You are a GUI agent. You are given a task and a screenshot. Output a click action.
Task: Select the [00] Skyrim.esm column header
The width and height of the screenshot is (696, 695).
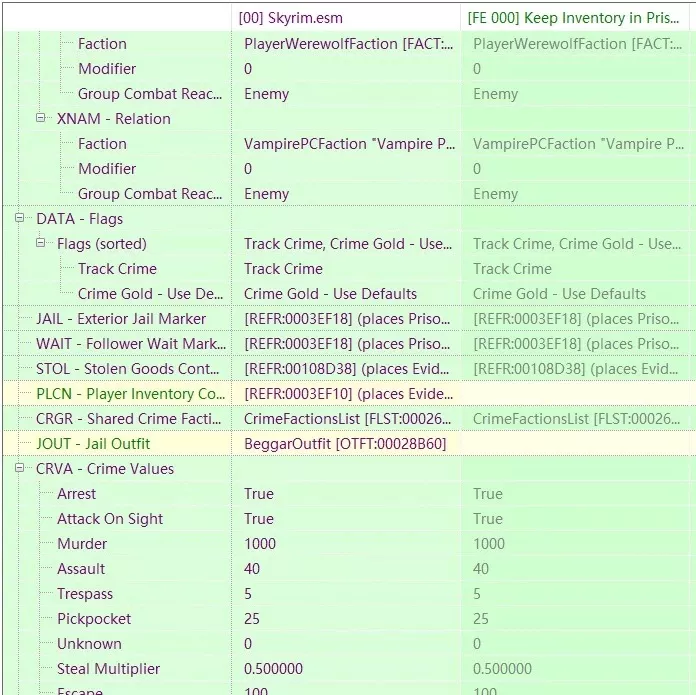(x=346, y=18)
